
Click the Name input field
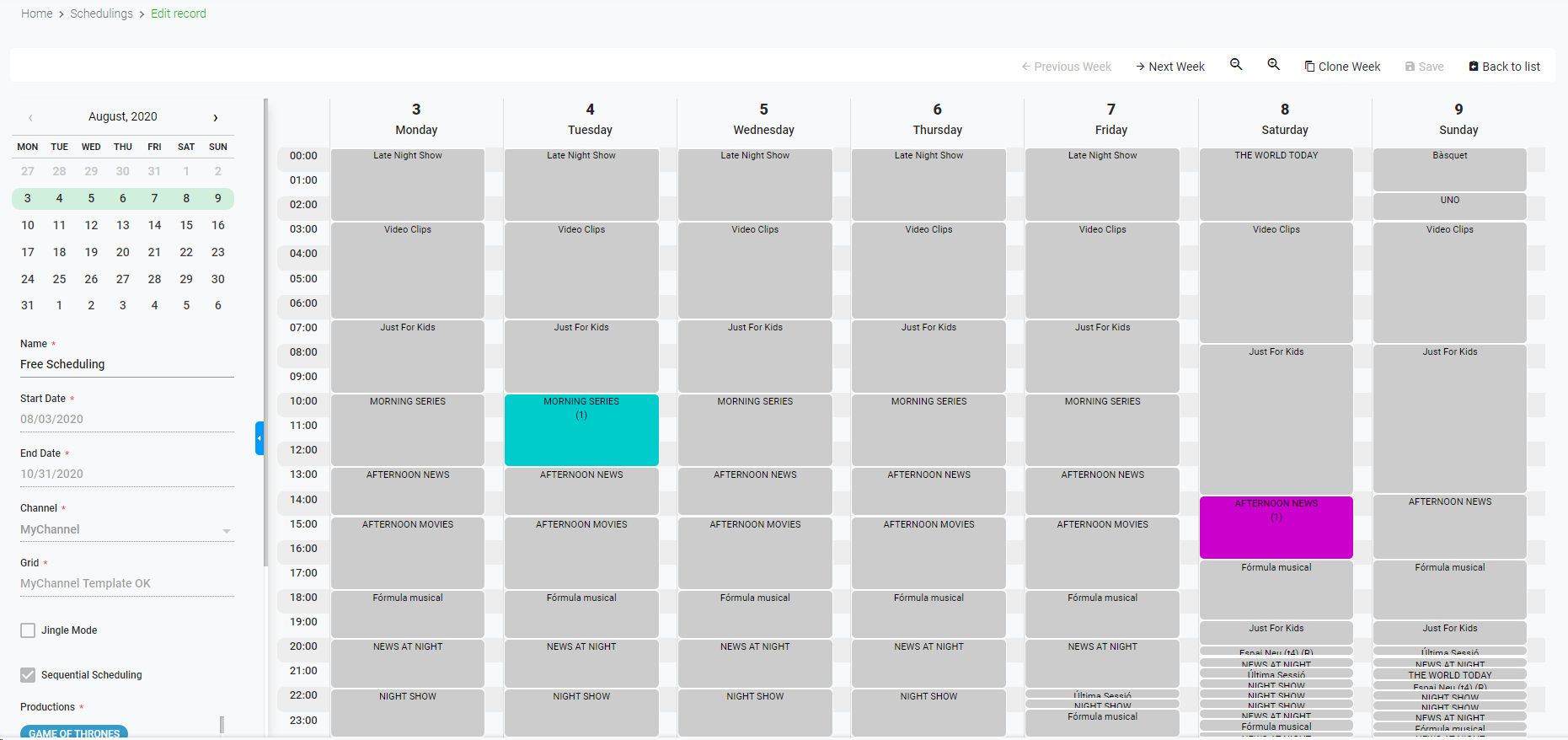tap(126, 364)
